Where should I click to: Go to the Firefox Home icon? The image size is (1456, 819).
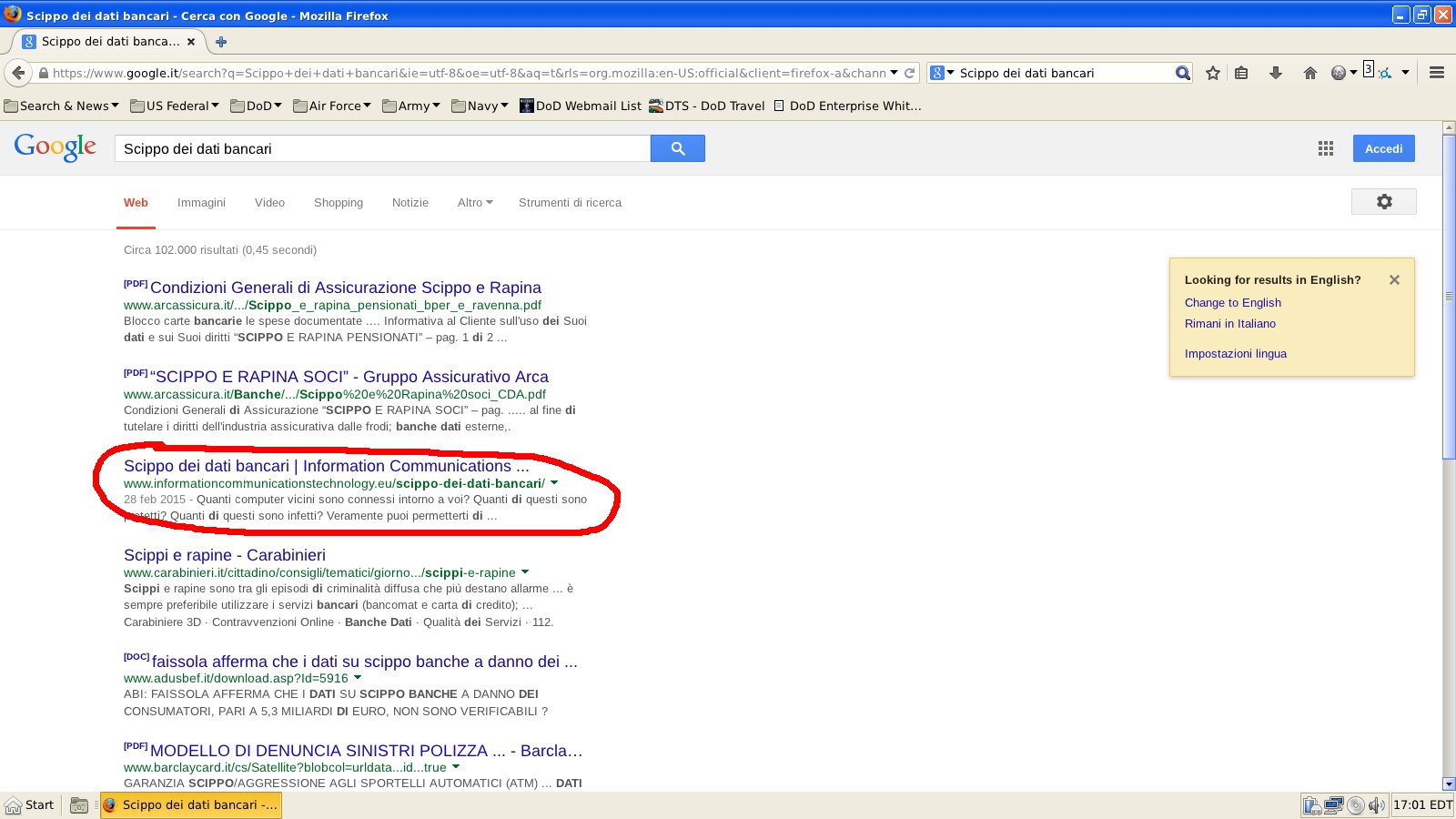[x=1310, y=73]
